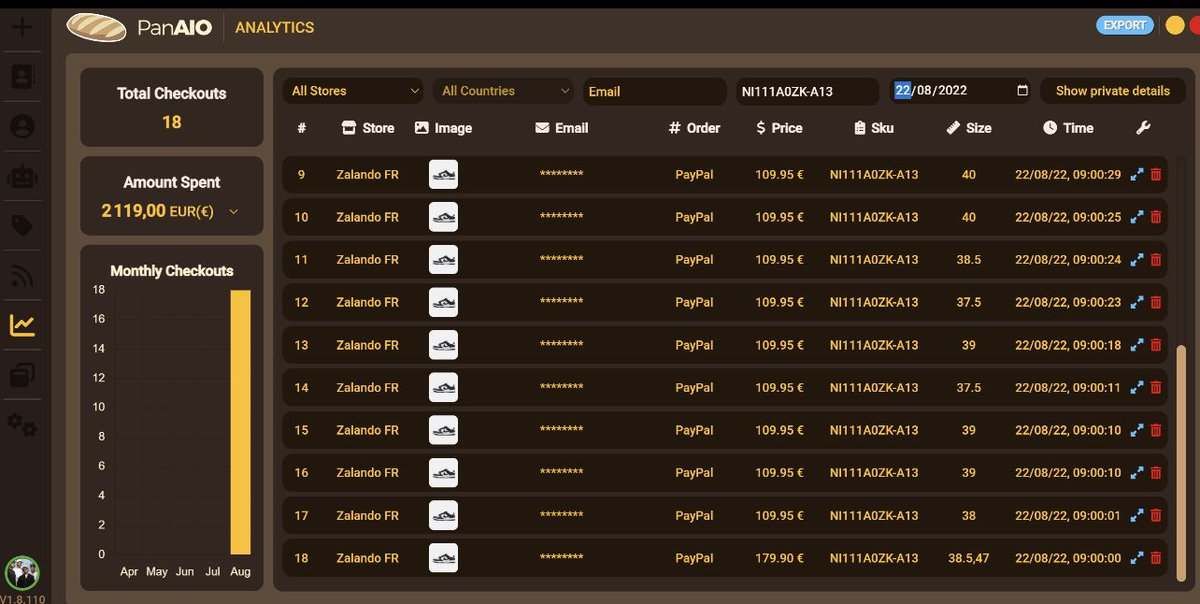Click the Total Checkouts value 18
This screenshot has width=1200, height=604.
[172, 122]
